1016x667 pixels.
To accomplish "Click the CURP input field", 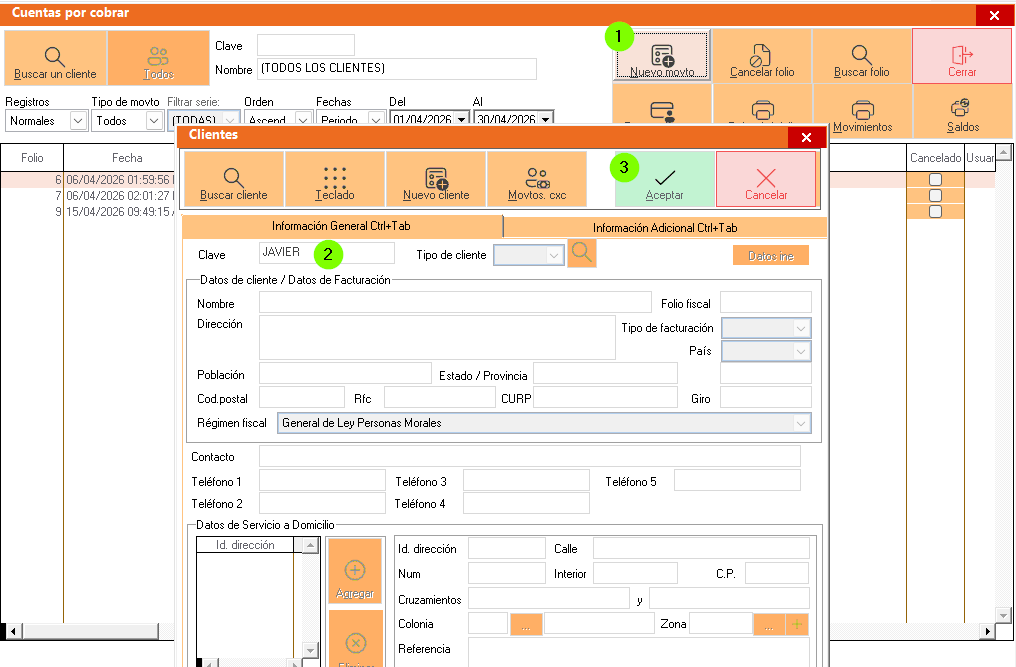I will (605, 397).
